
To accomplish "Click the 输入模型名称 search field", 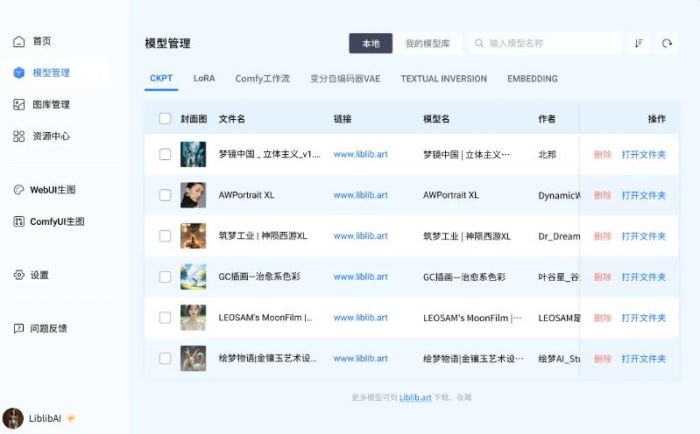I will click(x=545, y=43).
